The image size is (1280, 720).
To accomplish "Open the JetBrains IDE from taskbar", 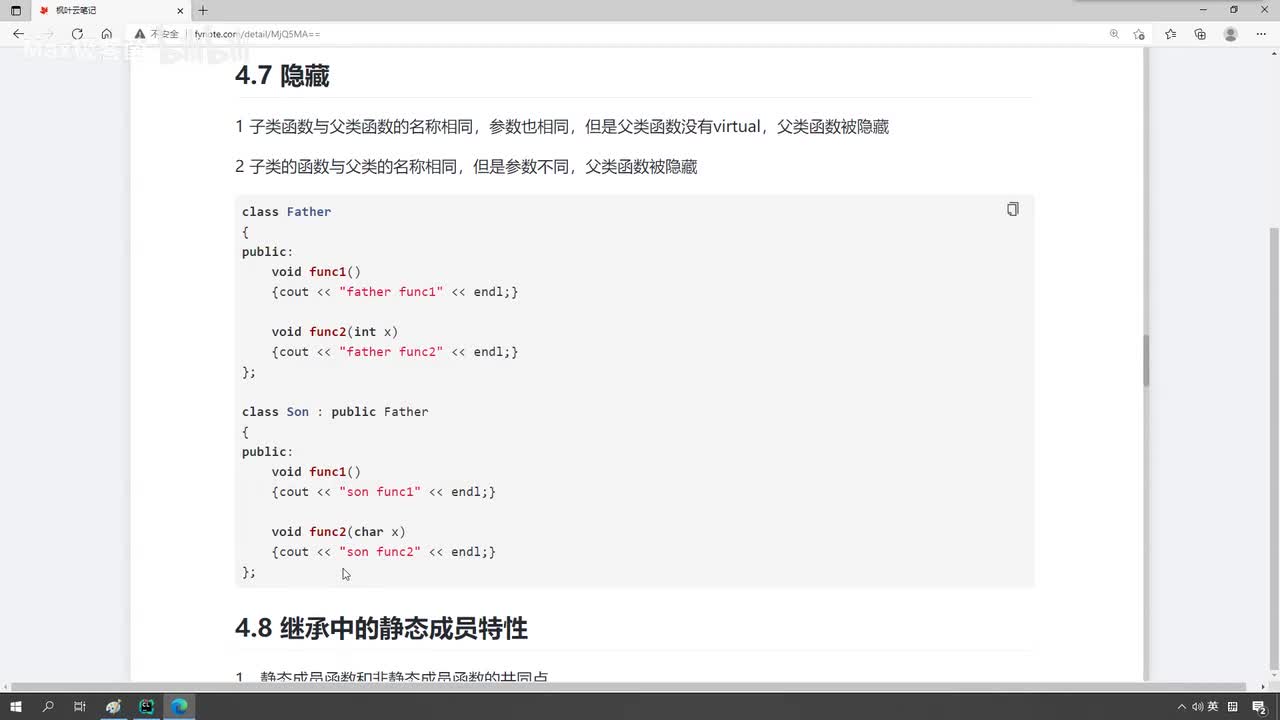I will (x=146, y=707).
